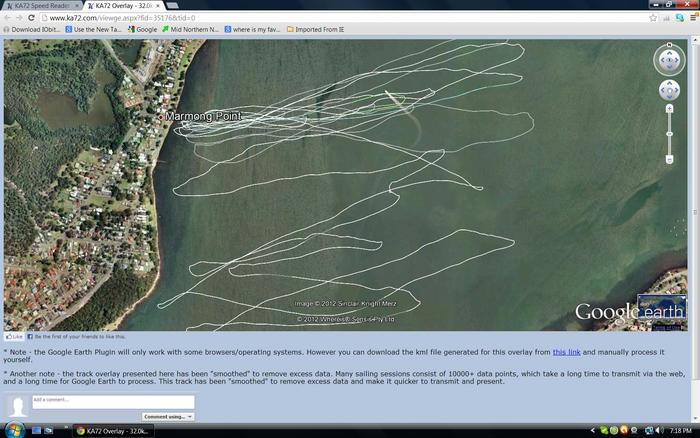Click the zoom in plus button

[669, 108]
